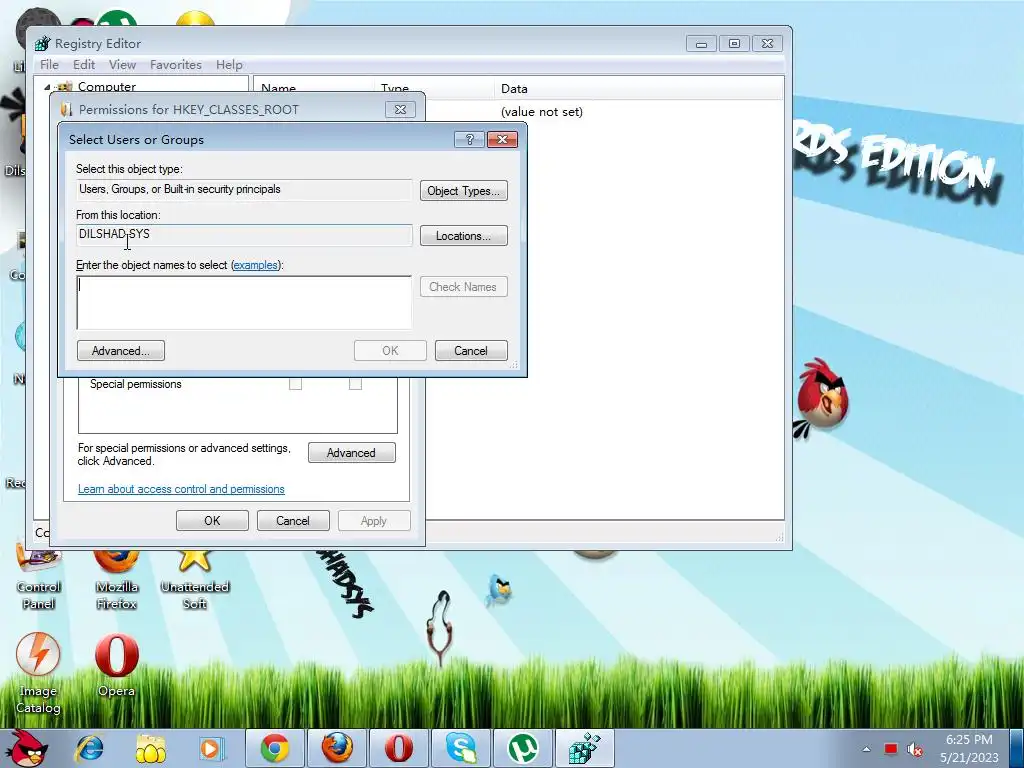Open Help menu in Registry Editor

[229, 65]
